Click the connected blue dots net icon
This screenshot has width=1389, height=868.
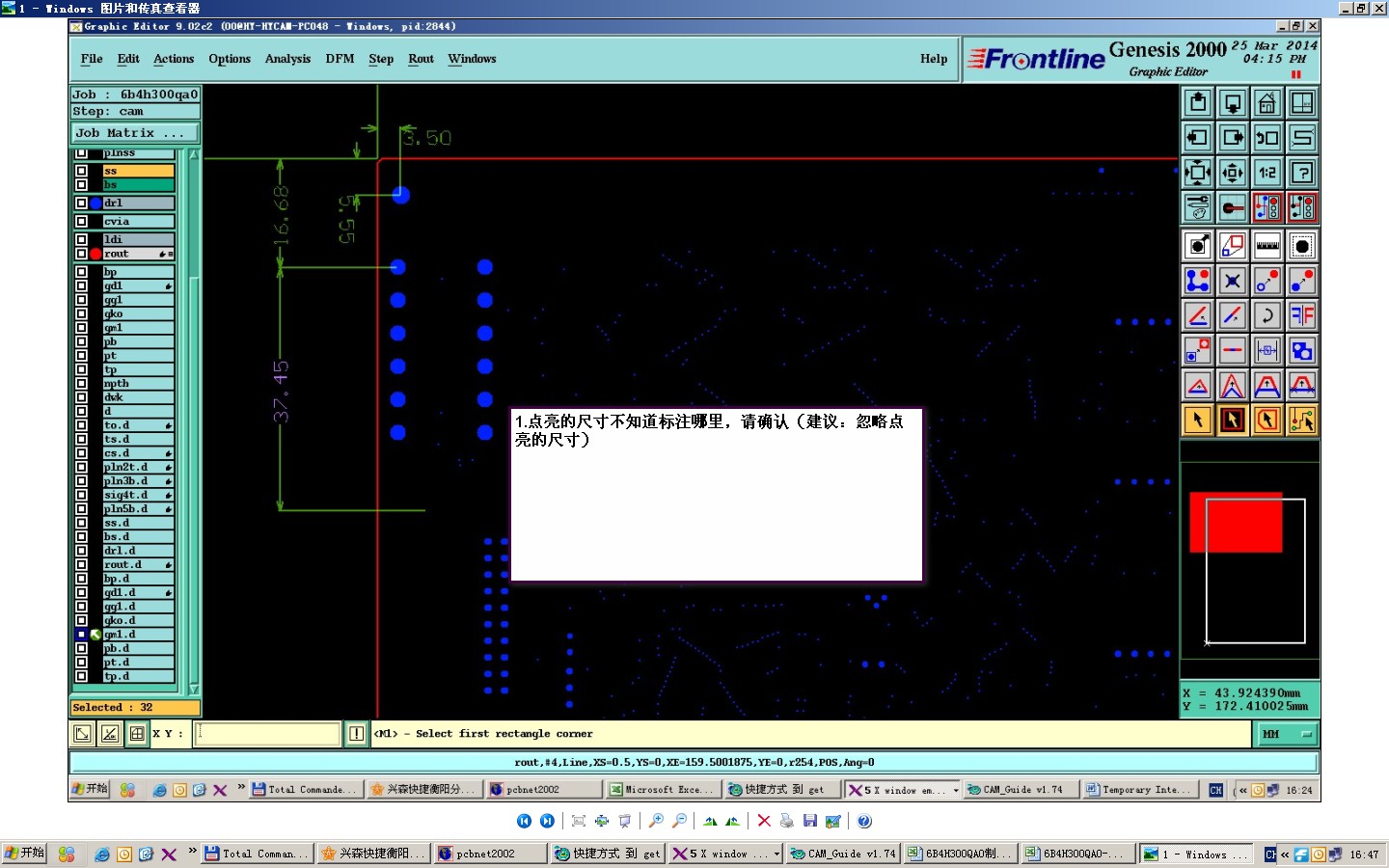pos(1197,281)
